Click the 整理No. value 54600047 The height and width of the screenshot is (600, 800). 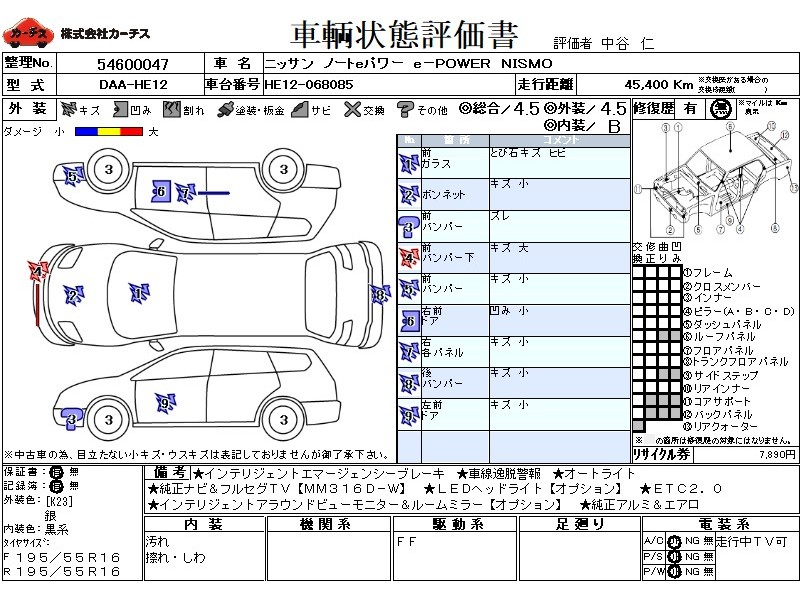(x=133, y=64)
